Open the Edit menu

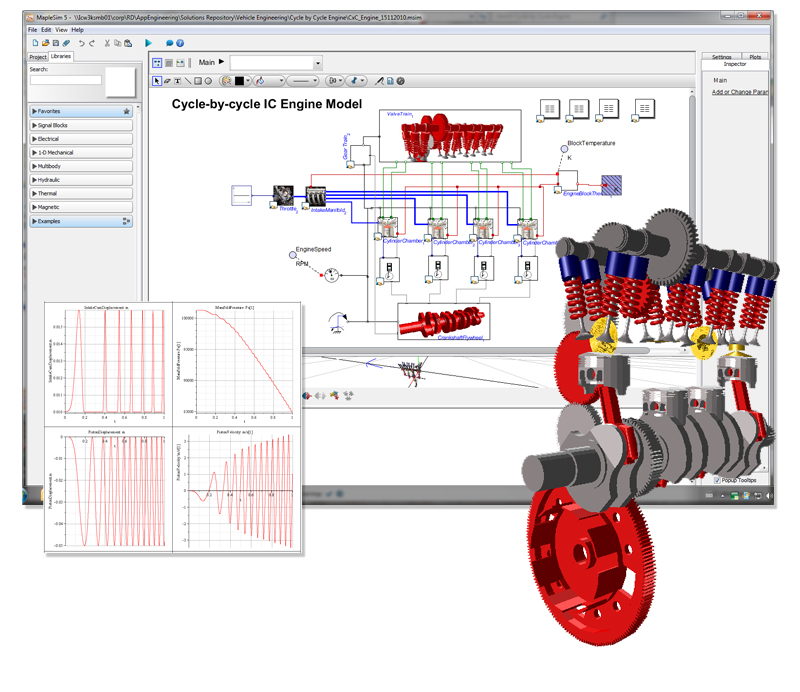coord(46,30)
